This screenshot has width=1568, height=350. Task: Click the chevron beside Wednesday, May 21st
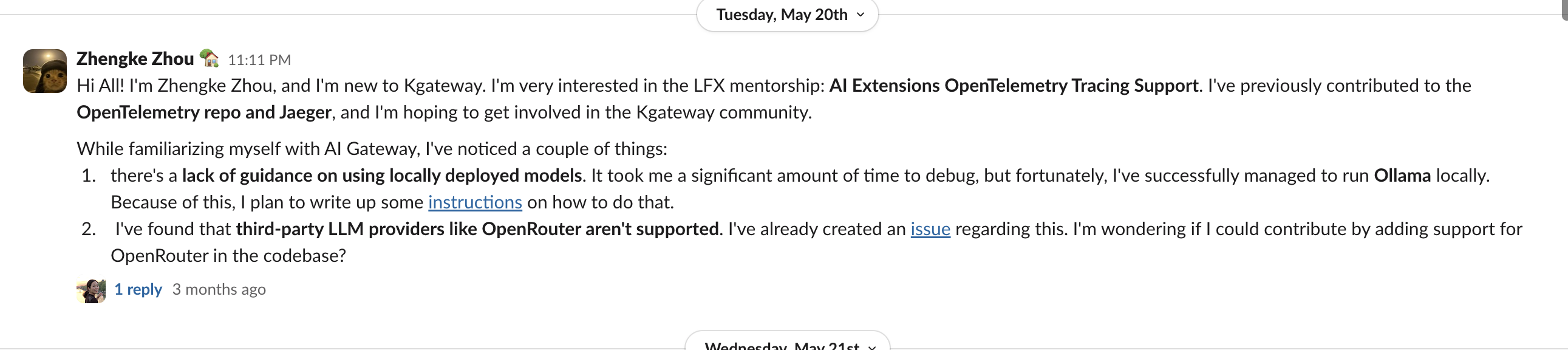(x=872, y=346)
